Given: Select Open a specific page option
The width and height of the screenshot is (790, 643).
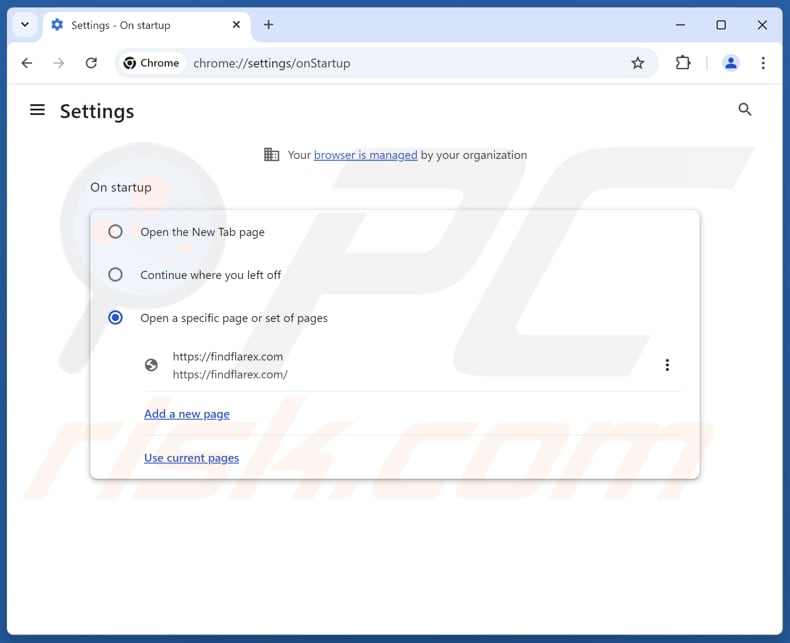Looking at the screenshot, I should [116, 318].
